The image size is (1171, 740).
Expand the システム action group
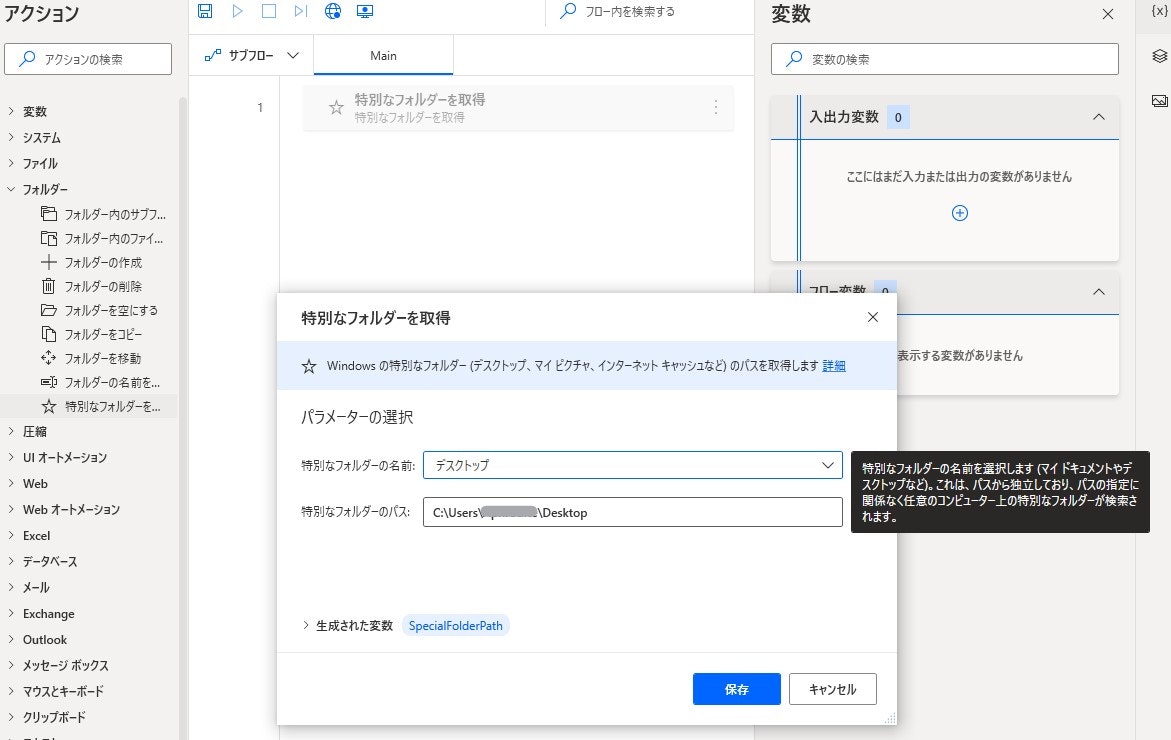[11, 137]
